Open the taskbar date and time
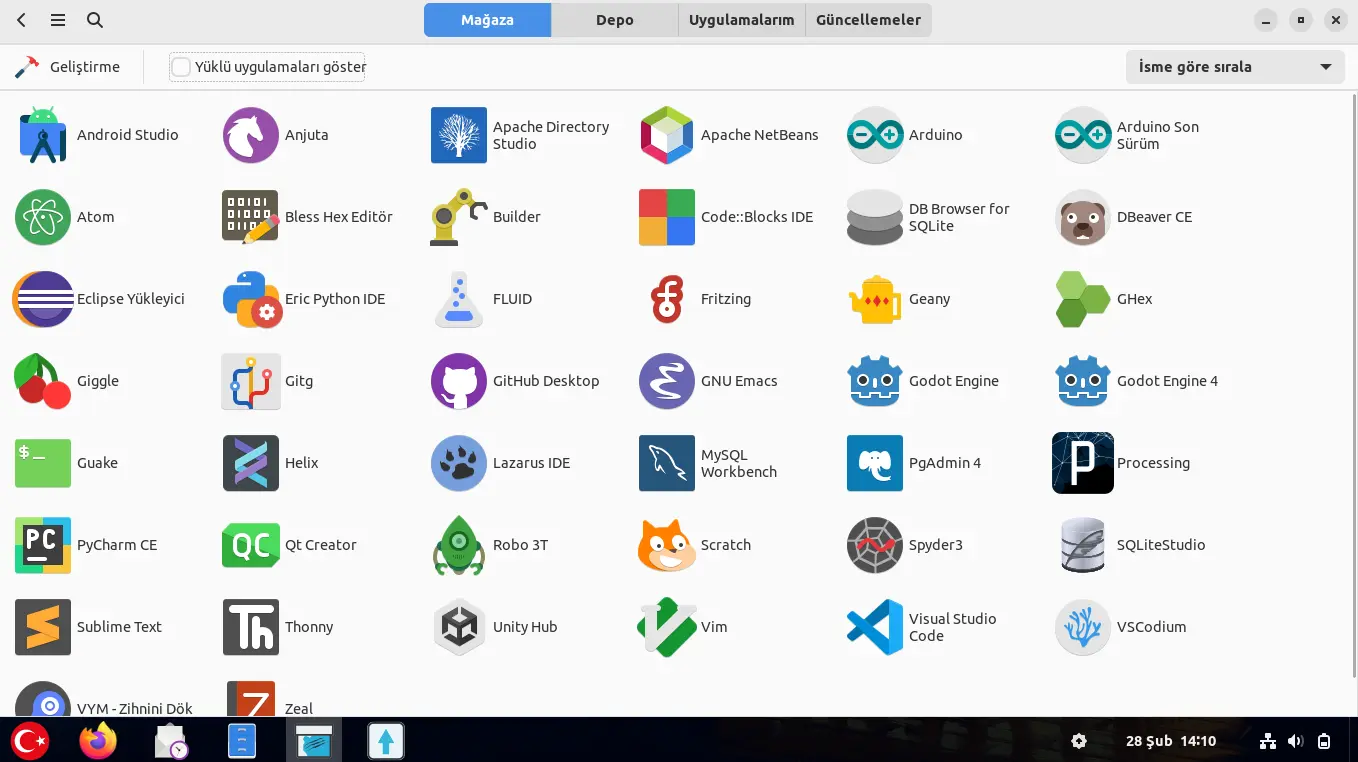The height and width of the screenshot is (762, 1358). click(x=1171, y=741)
